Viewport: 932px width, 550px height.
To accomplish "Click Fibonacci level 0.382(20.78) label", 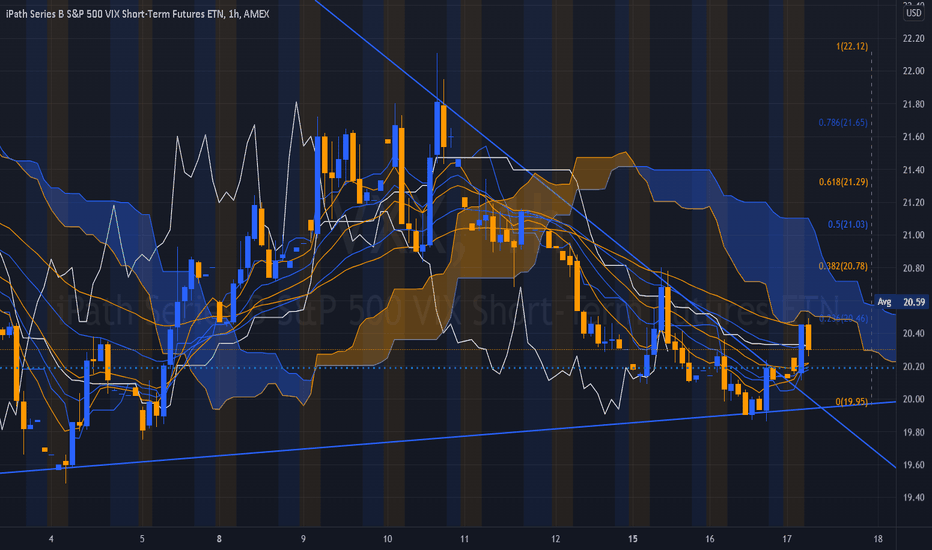I will (843, 266).
